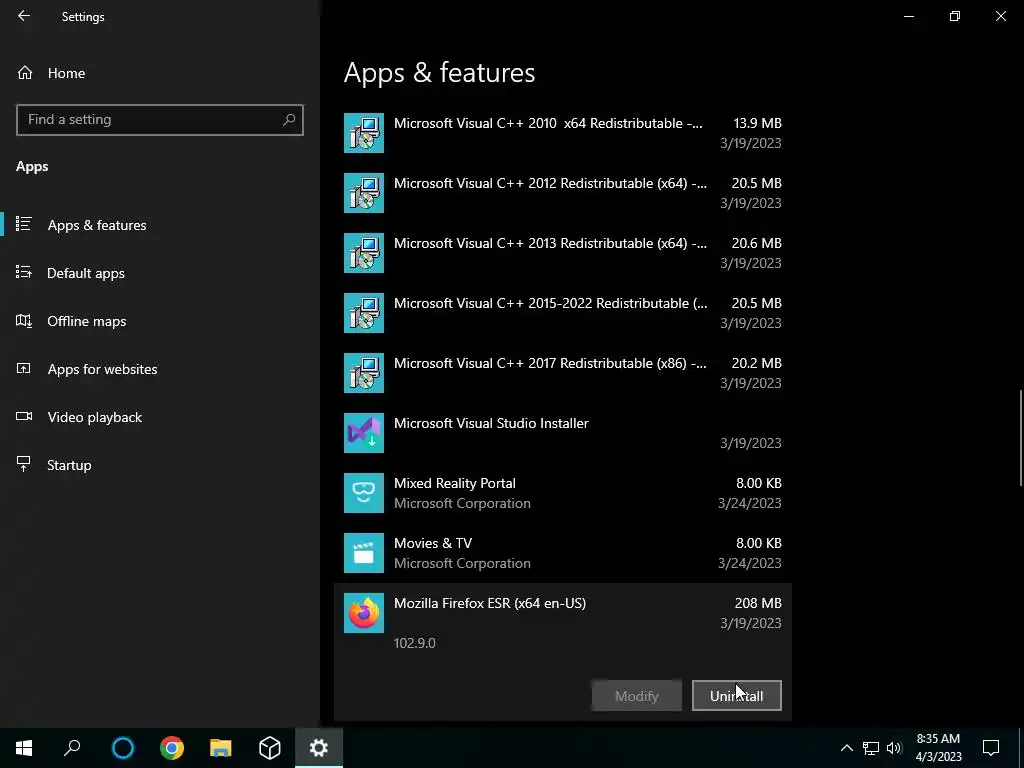Select Microsoft Visual C++ 2010 x64 Redistributable
Viewport: 1024px width, 768px height.
pos(562,133)
